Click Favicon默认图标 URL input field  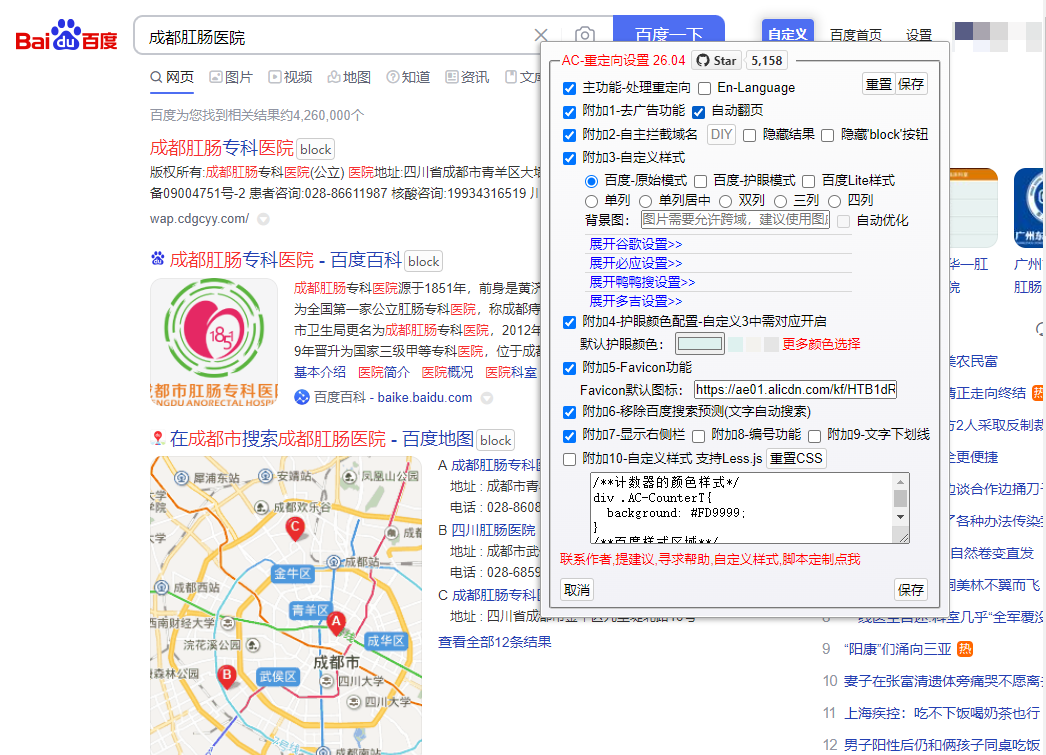[x=795, y=390]
